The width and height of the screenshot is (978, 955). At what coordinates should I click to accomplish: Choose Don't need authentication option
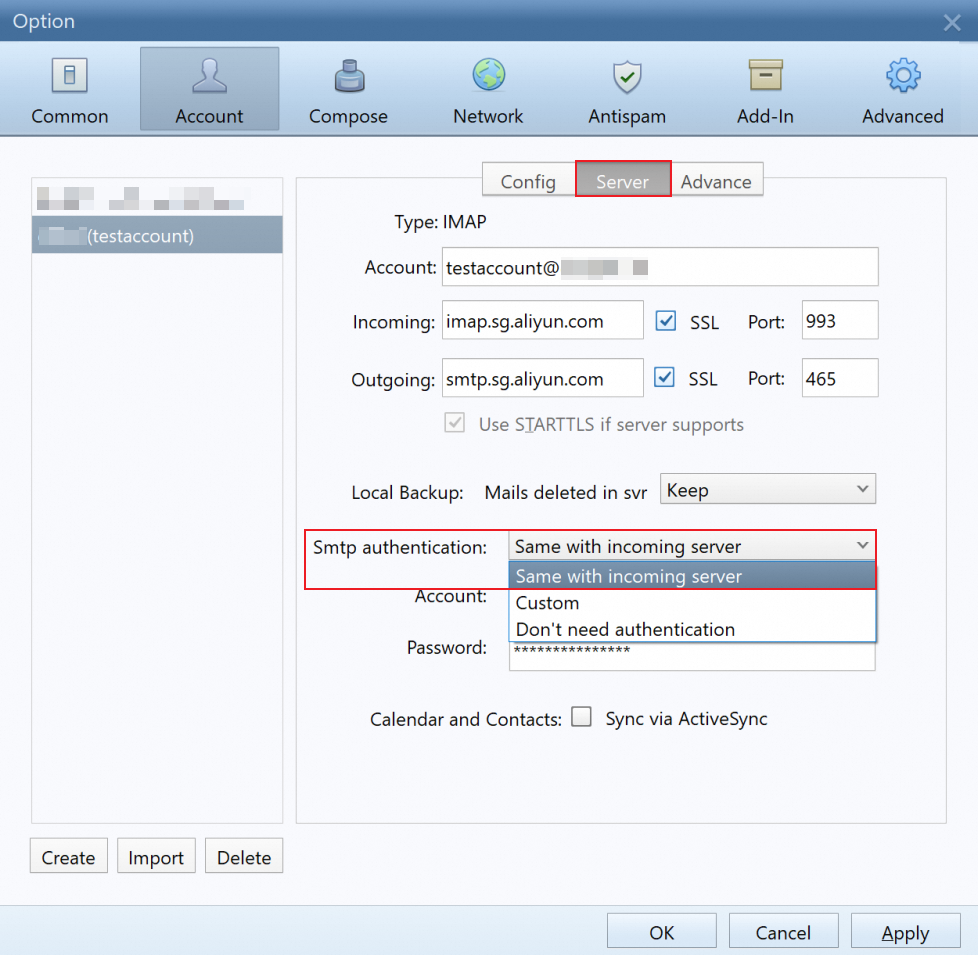(x=692, y=629)
